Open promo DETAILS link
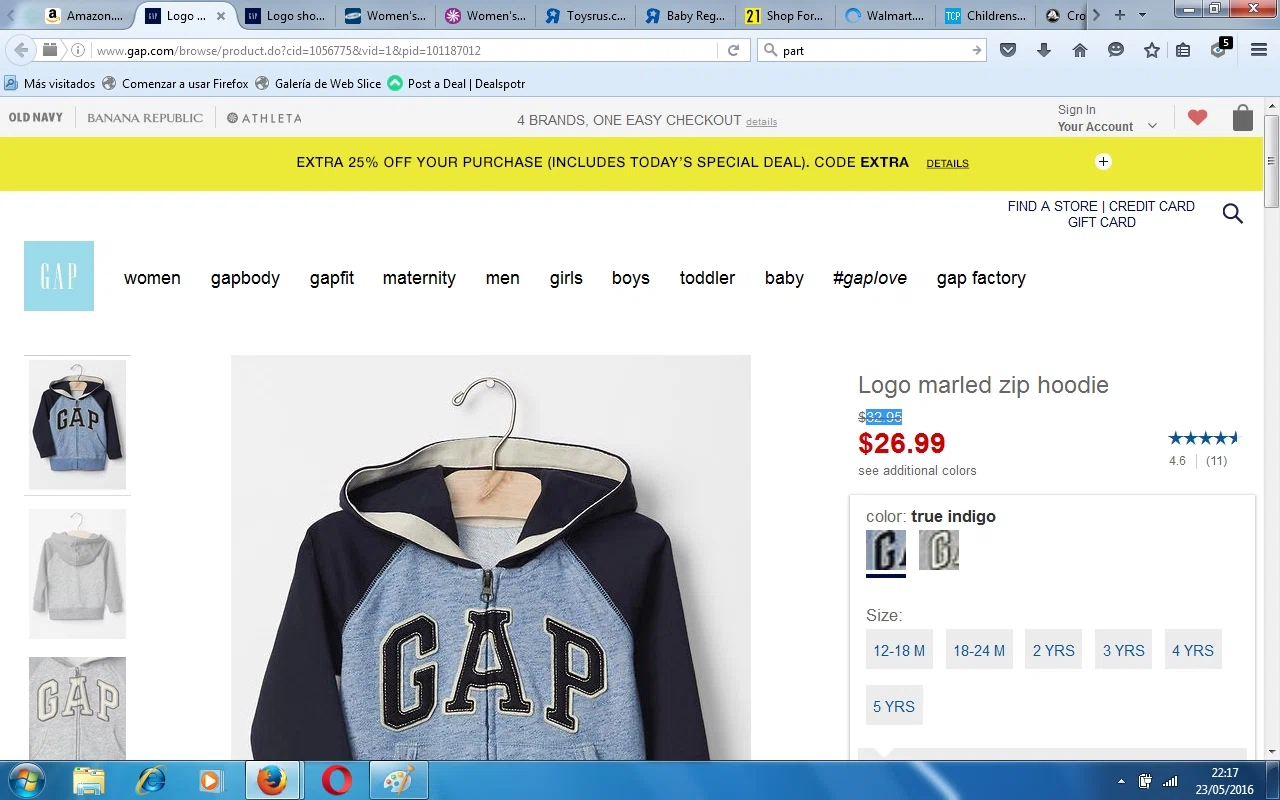The height and width of the screenshot is (800, 1280). [x=947, y=163]
